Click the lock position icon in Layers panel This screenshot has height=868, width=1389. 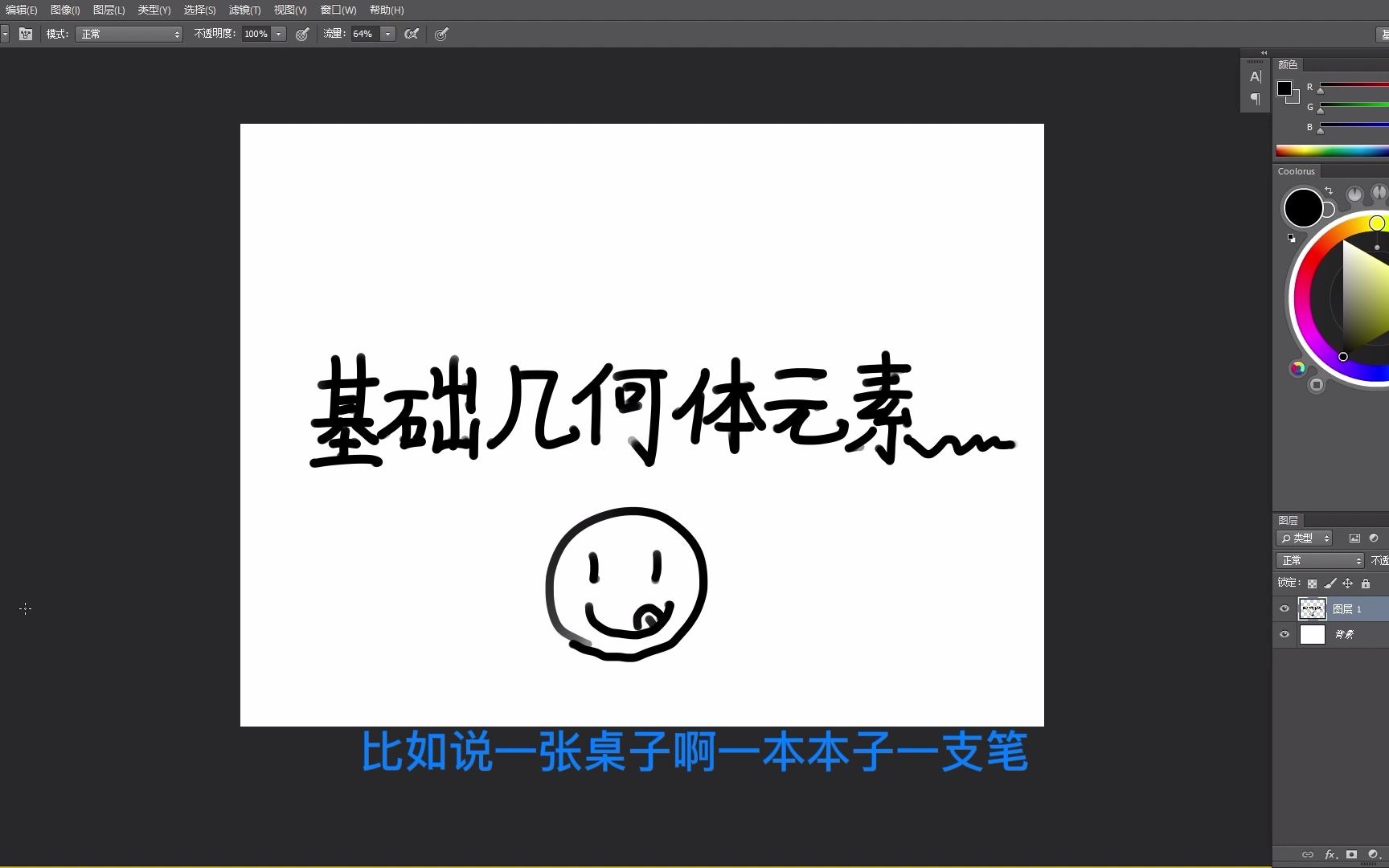(1349, 583)
